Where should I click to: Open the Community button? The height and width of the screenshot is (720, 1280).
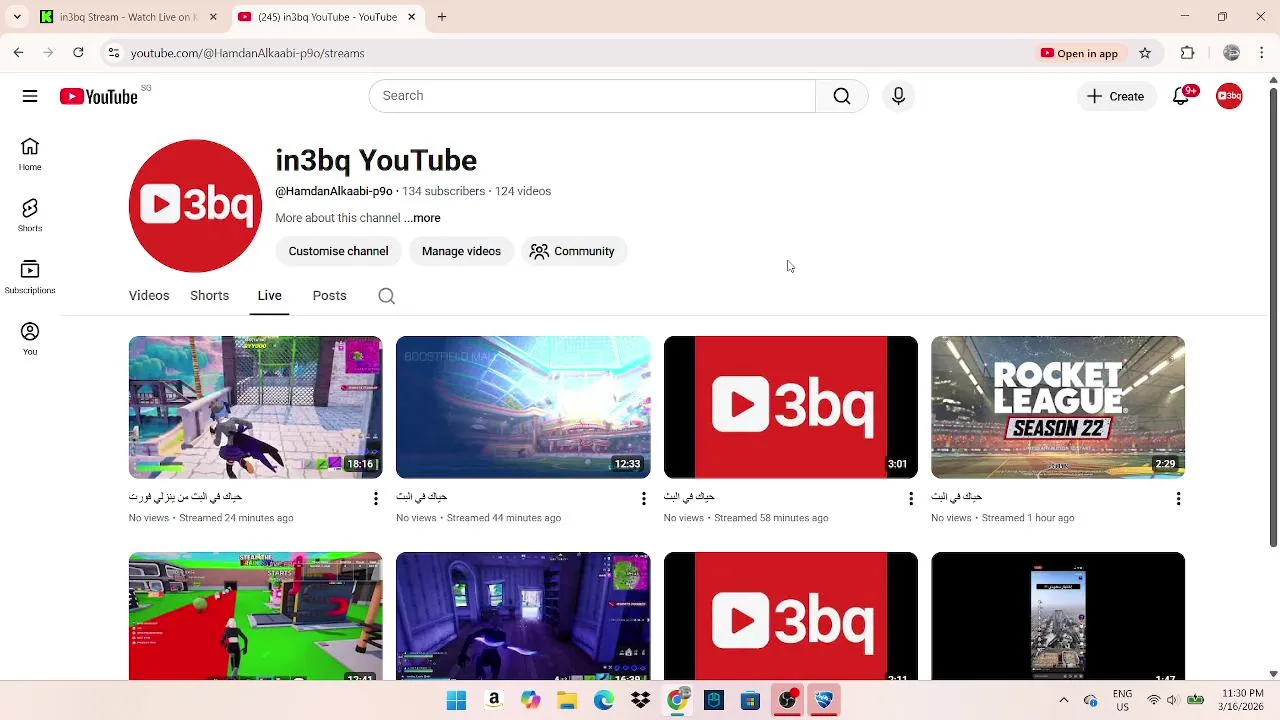(x=572, y=251)
